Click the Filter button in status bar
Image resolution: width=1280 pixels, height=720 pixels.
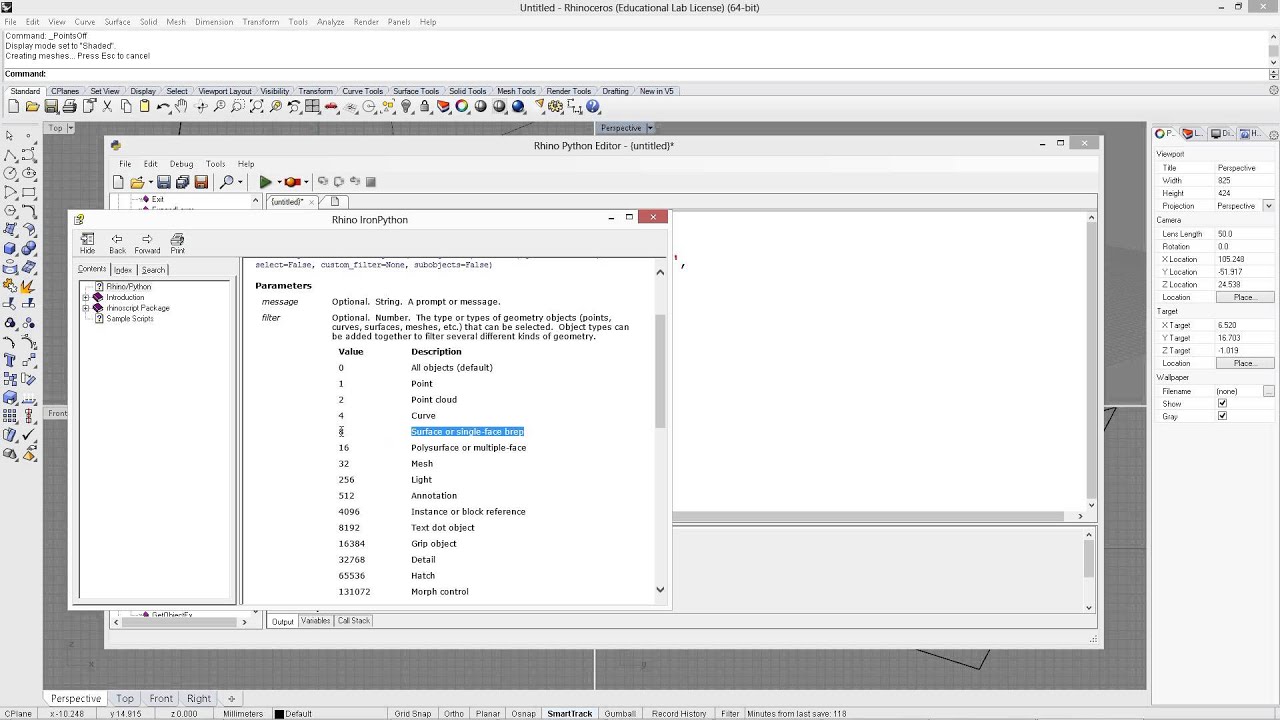[730, 714]
